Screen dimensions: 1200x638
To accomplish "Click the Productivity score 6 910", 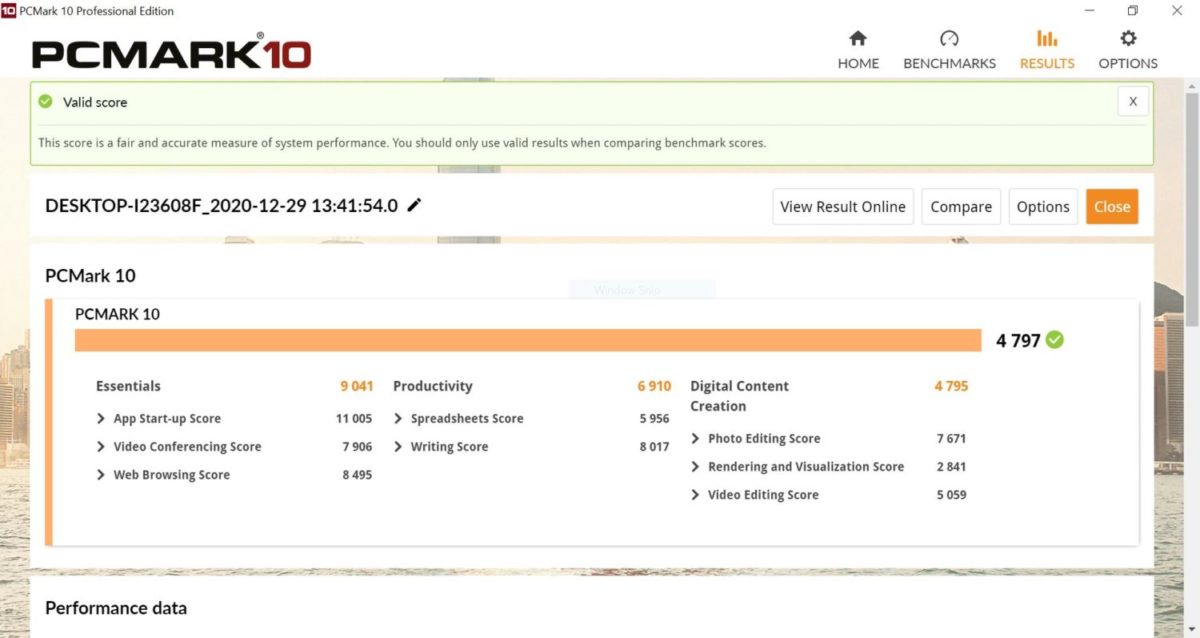I will [654, 386].
